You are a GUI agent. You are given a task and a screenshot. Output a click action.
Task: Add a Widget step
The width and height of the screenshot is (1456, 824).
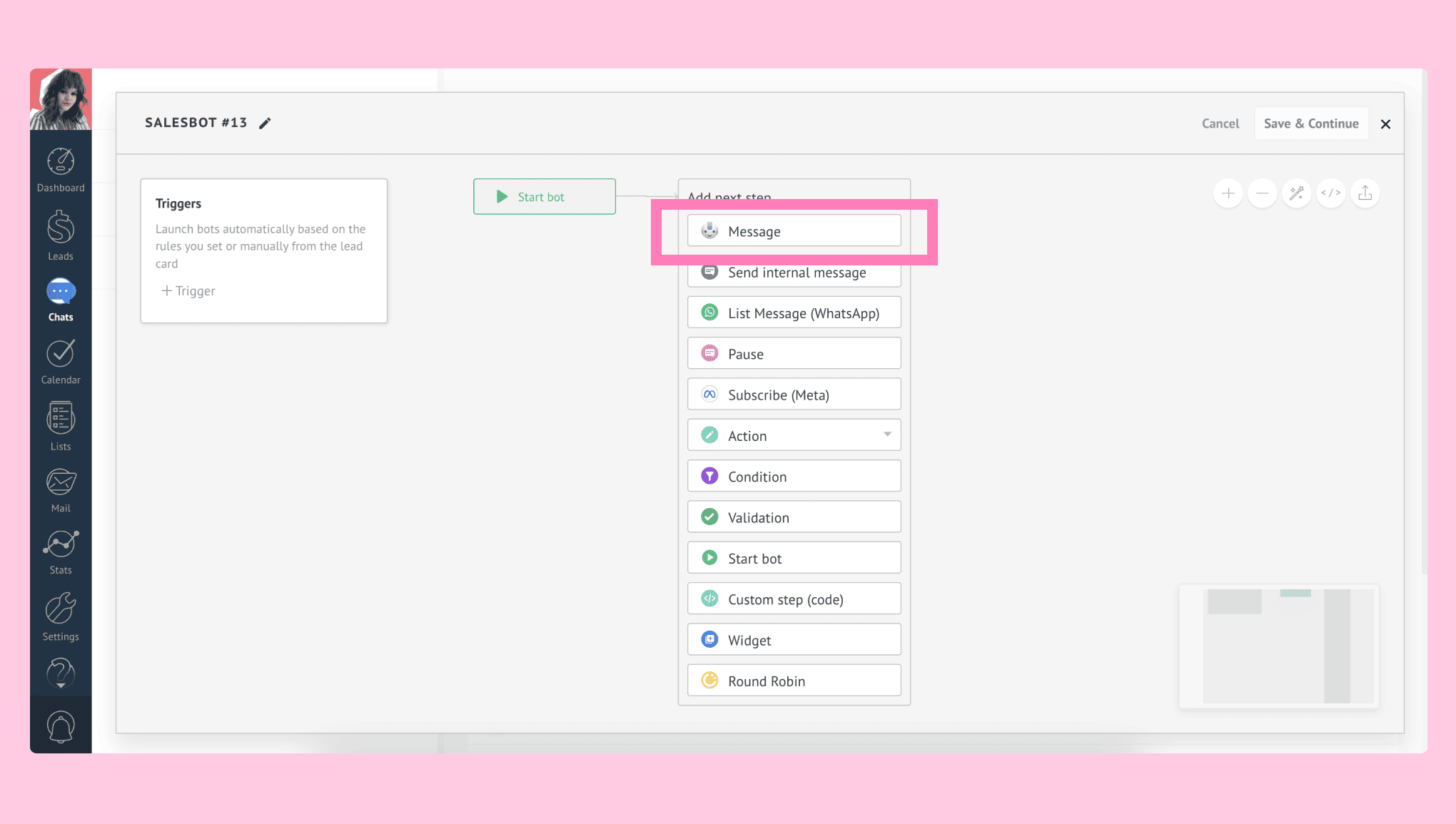[794, 640]
